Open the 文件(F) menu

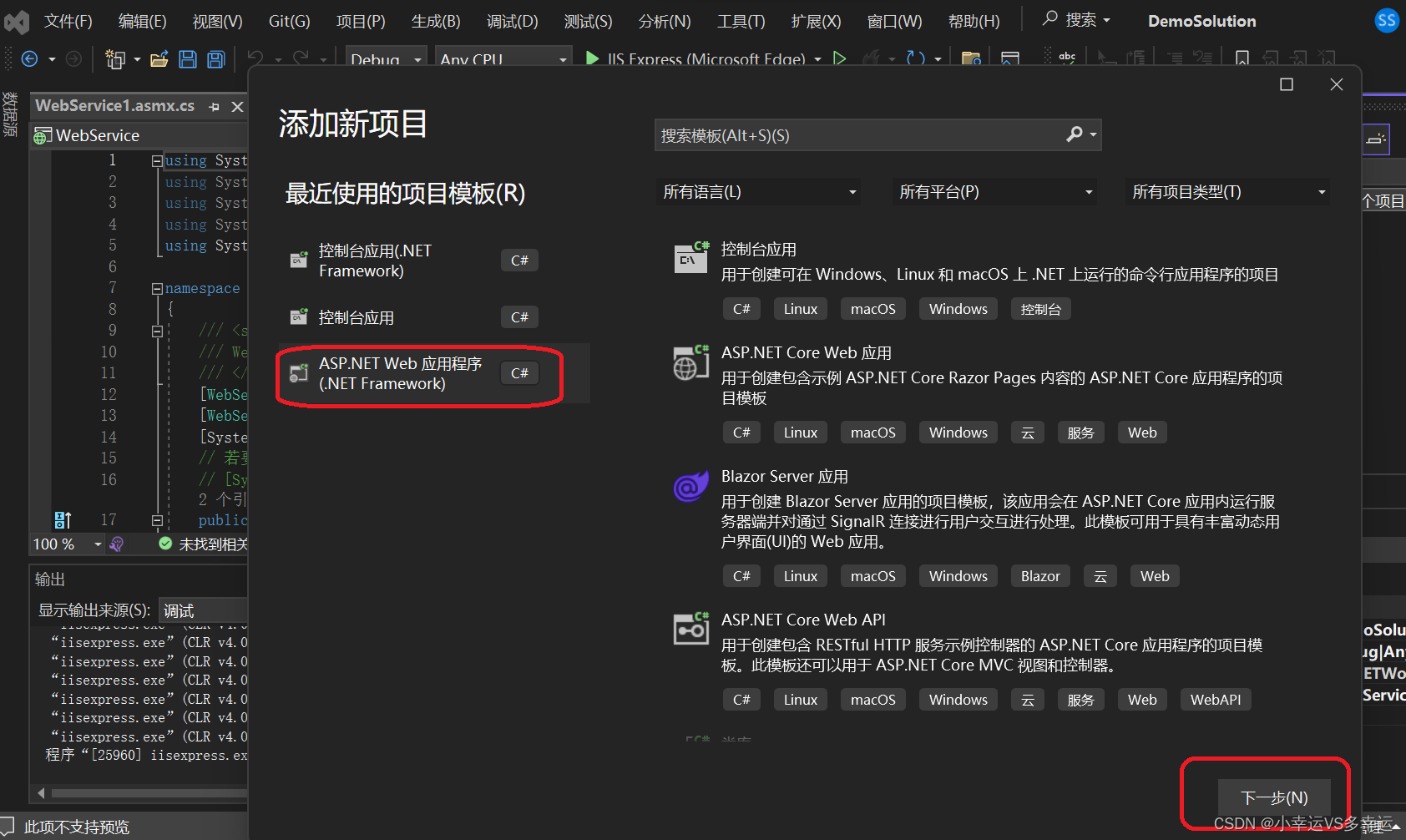68,22
